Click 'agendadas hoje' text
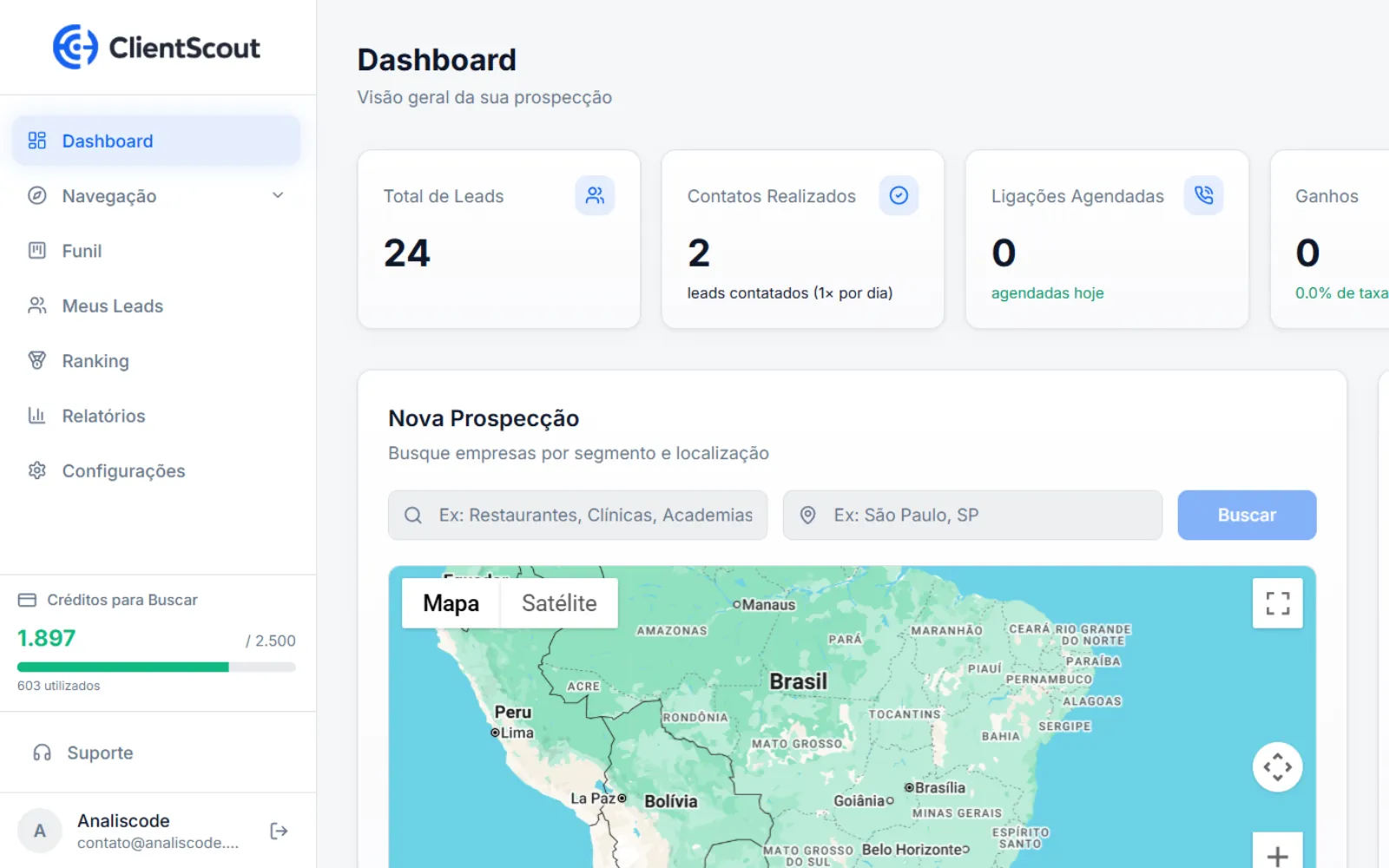The width and height of the screenshot is (1389, 868). pyautogui.click(x=1048, y=293)
